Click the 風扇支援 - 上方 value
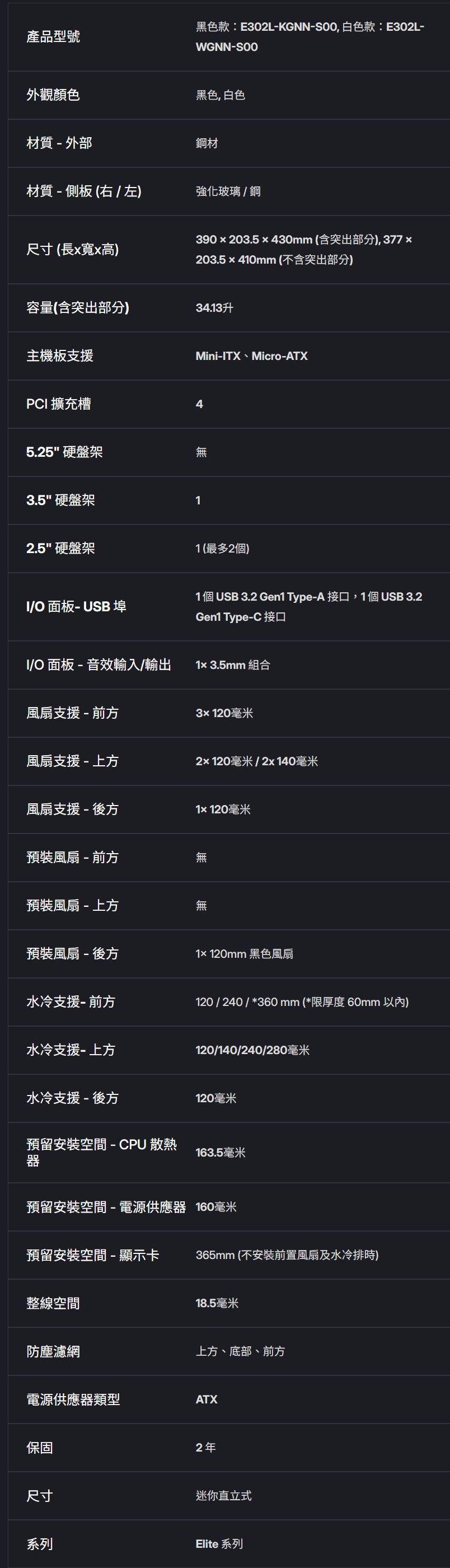Screen dimensions: 450x1568 coord(256,761)
